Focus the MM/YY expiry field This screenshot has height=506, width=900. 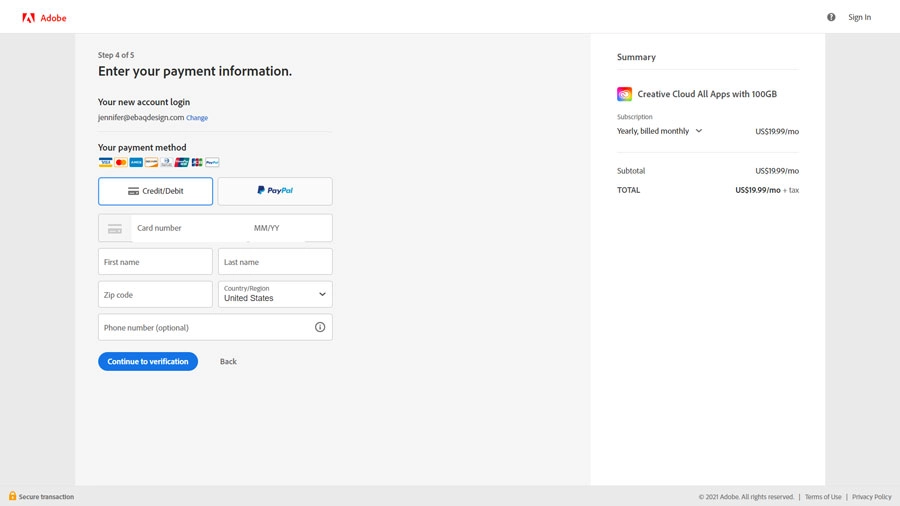pyautogui.click(x=278, y=228)
